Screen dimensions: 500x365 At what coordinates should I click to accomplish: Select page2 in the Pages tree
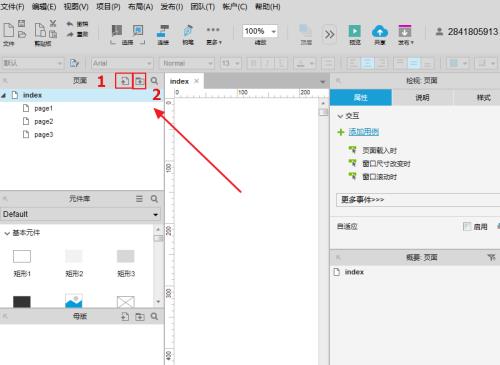point(44,121)
